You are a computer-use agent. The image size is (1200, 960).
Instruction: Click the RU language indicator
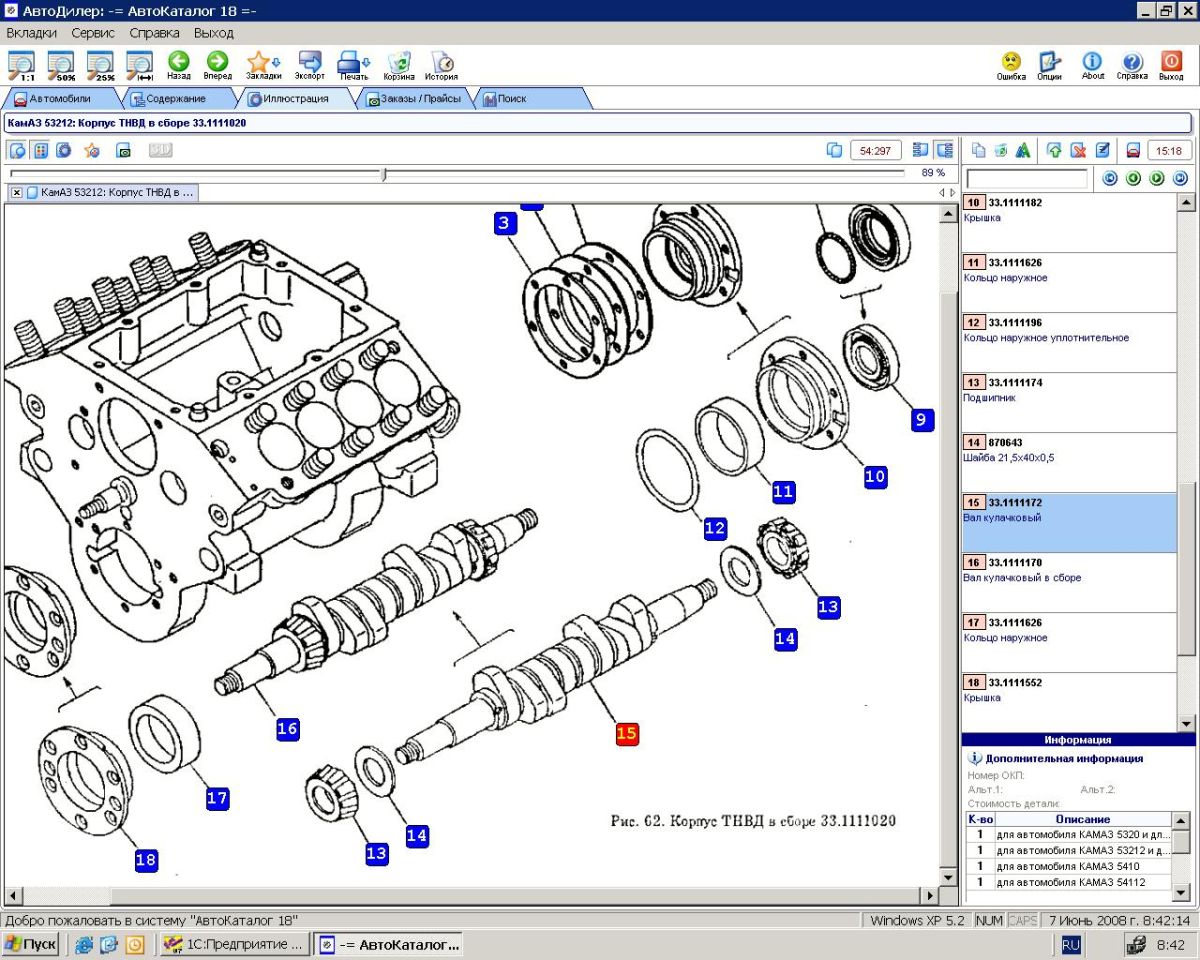(1071, 944)
